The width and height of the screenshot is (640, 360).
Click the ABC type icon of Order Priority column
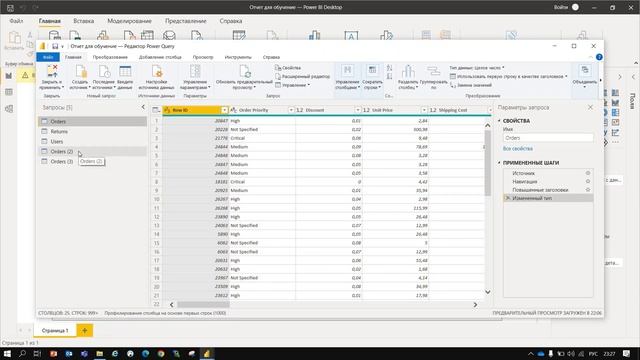click(233, 110)
